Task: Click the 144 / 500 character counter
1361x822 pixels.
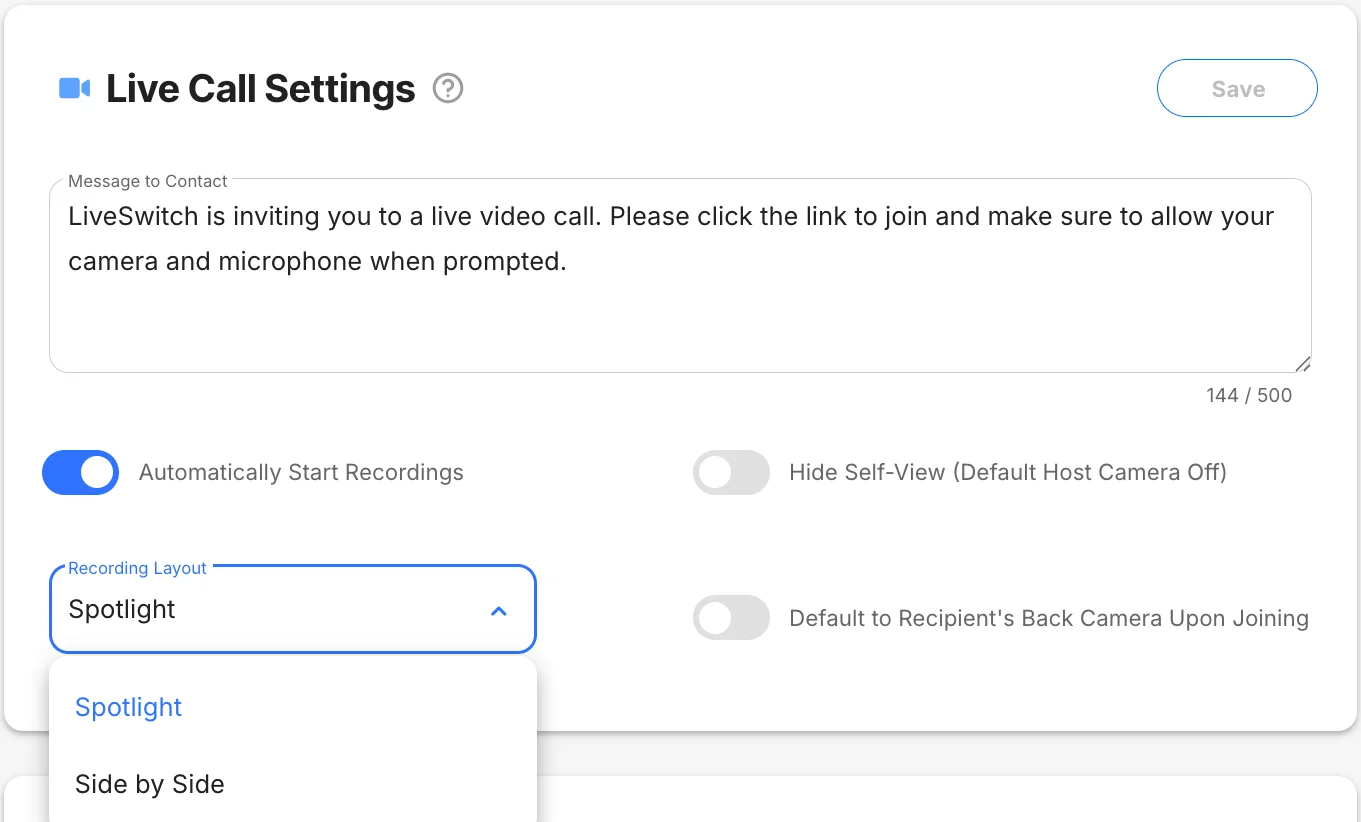Action: 1249,395
